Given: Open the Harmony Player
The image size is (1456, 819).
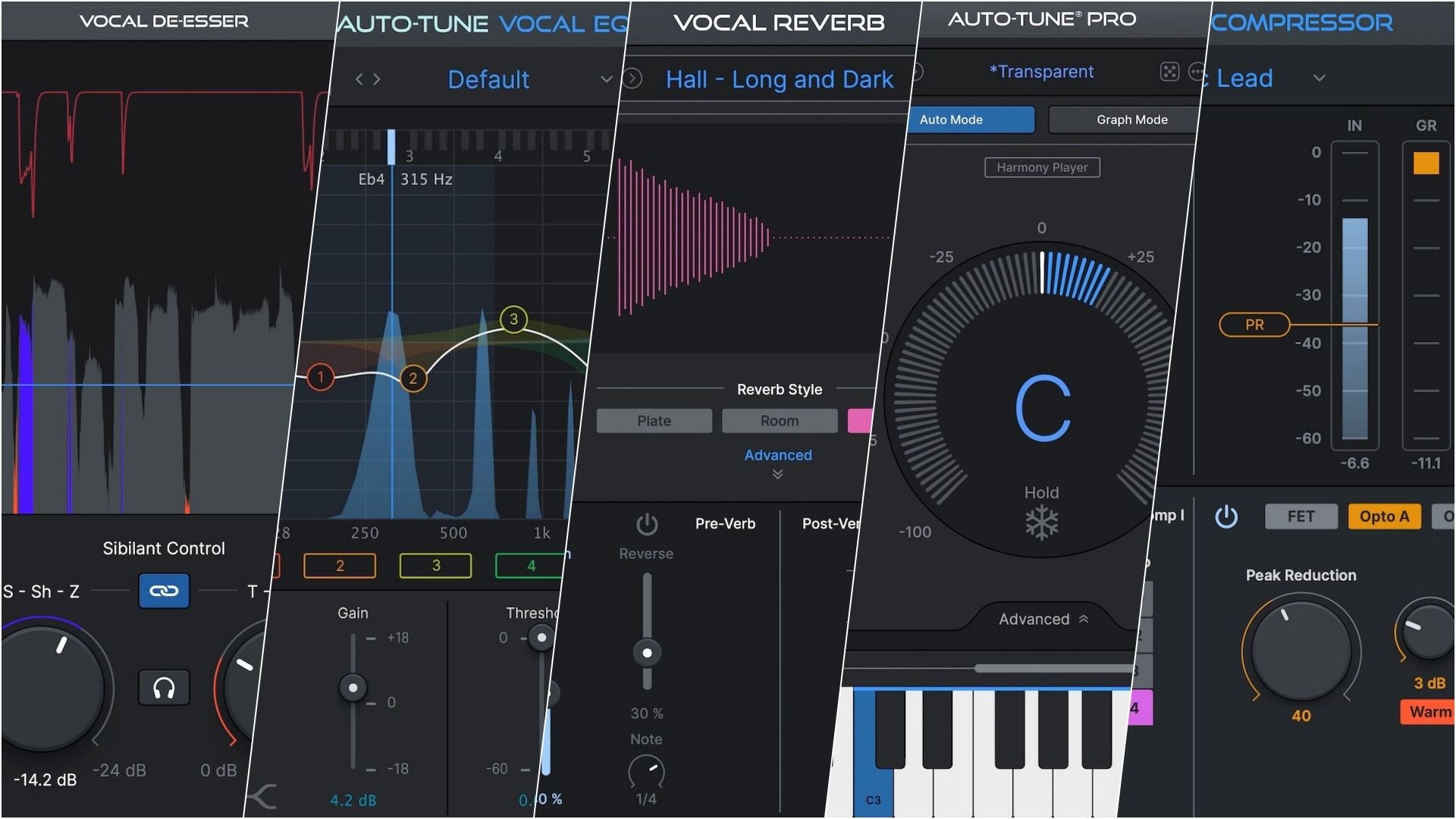Looking at the screenshot, I should [1041, 167].
